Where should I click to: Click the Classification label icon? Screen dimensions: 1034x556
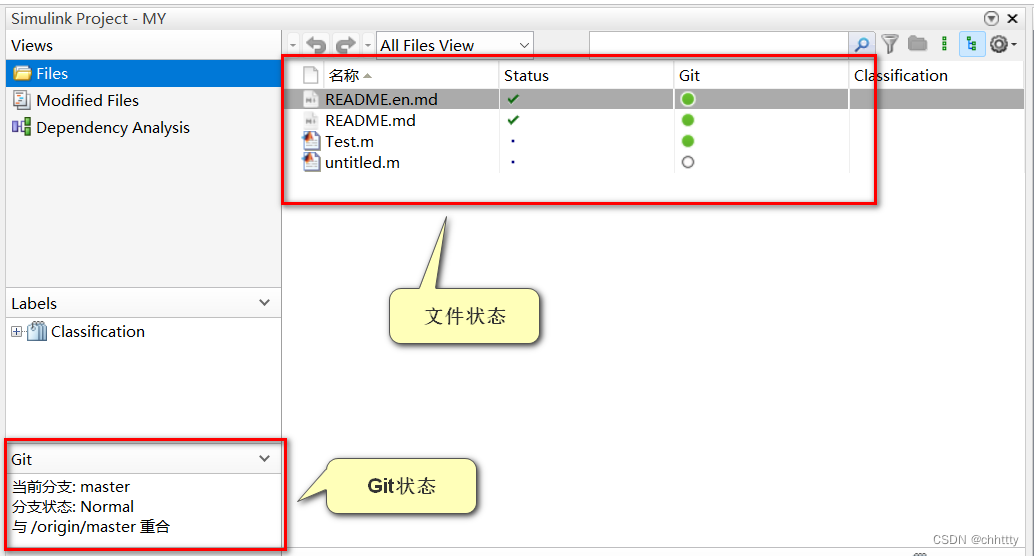point(37,331)
